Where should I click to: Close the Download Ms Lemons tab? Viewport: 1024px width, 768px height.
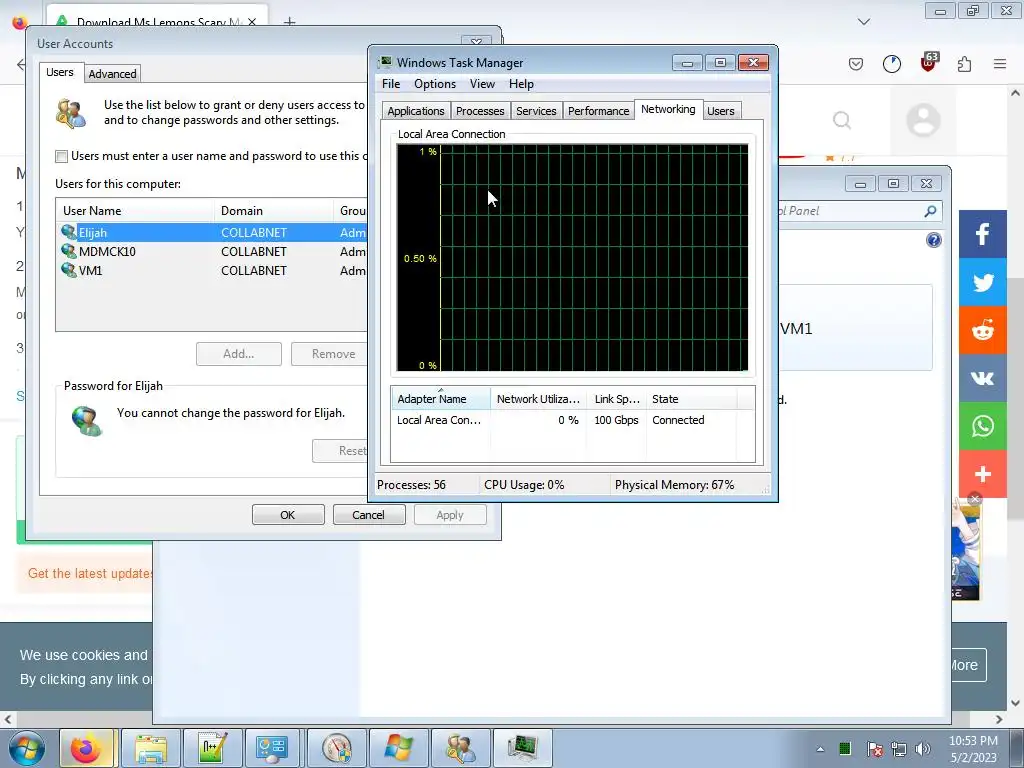[x=252, y=22]
